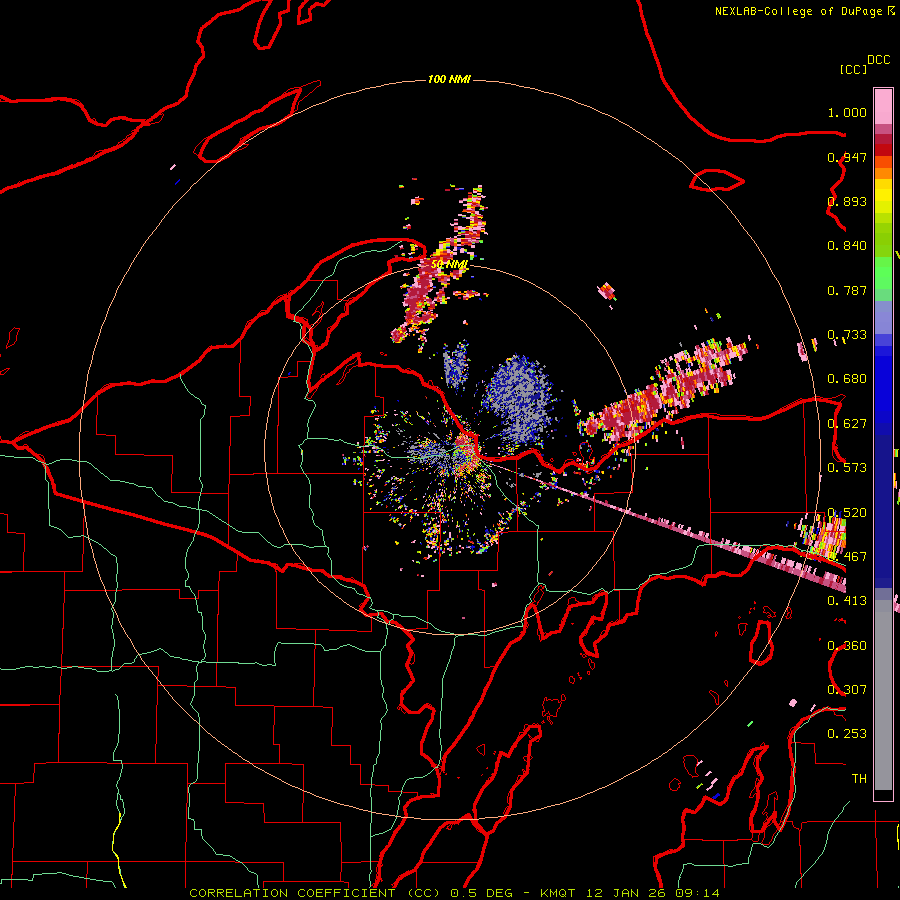Select the 0.520 legend value
Viewport: 900px width, 900px height.
pyautogui.click(x=847, y=513)
